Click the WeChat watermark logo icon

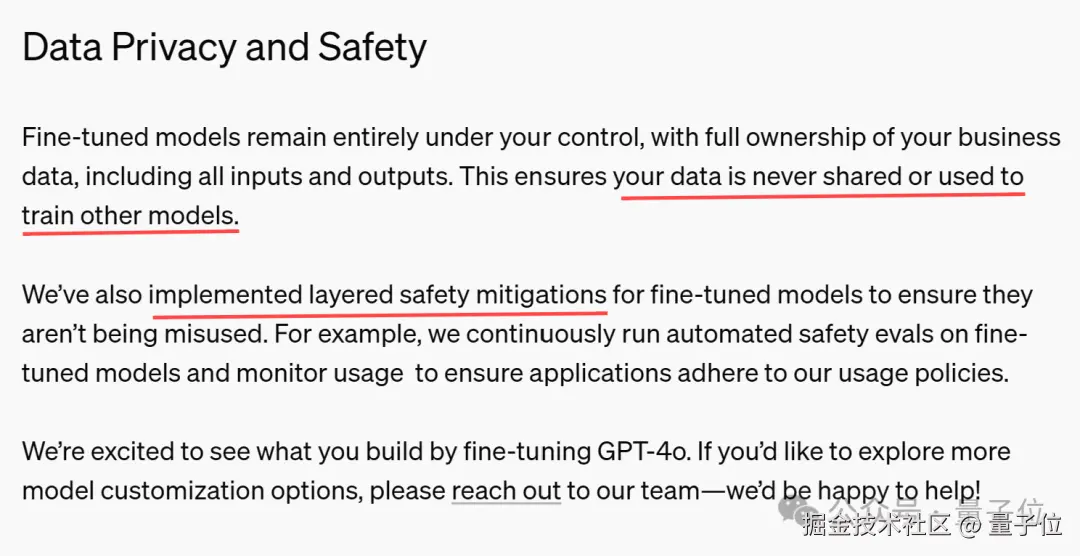pos(797,511)
